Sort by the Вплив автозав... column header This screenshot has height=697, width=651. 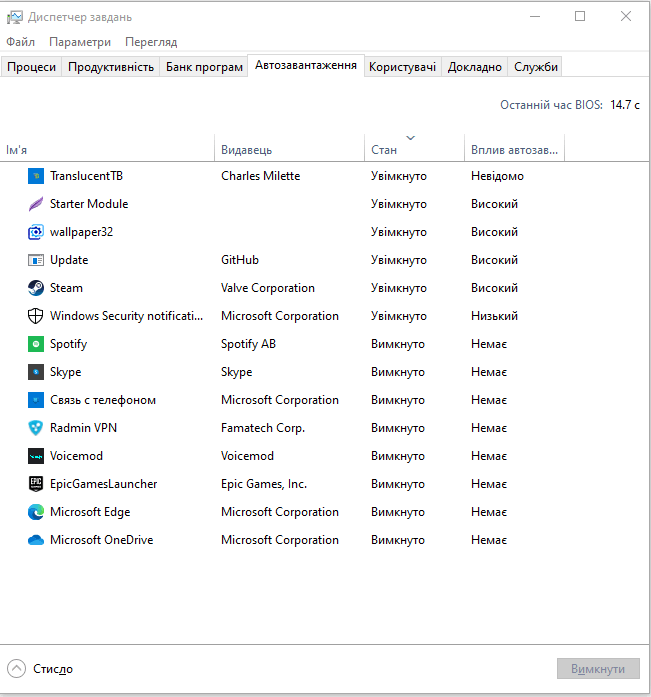[515, 148]
